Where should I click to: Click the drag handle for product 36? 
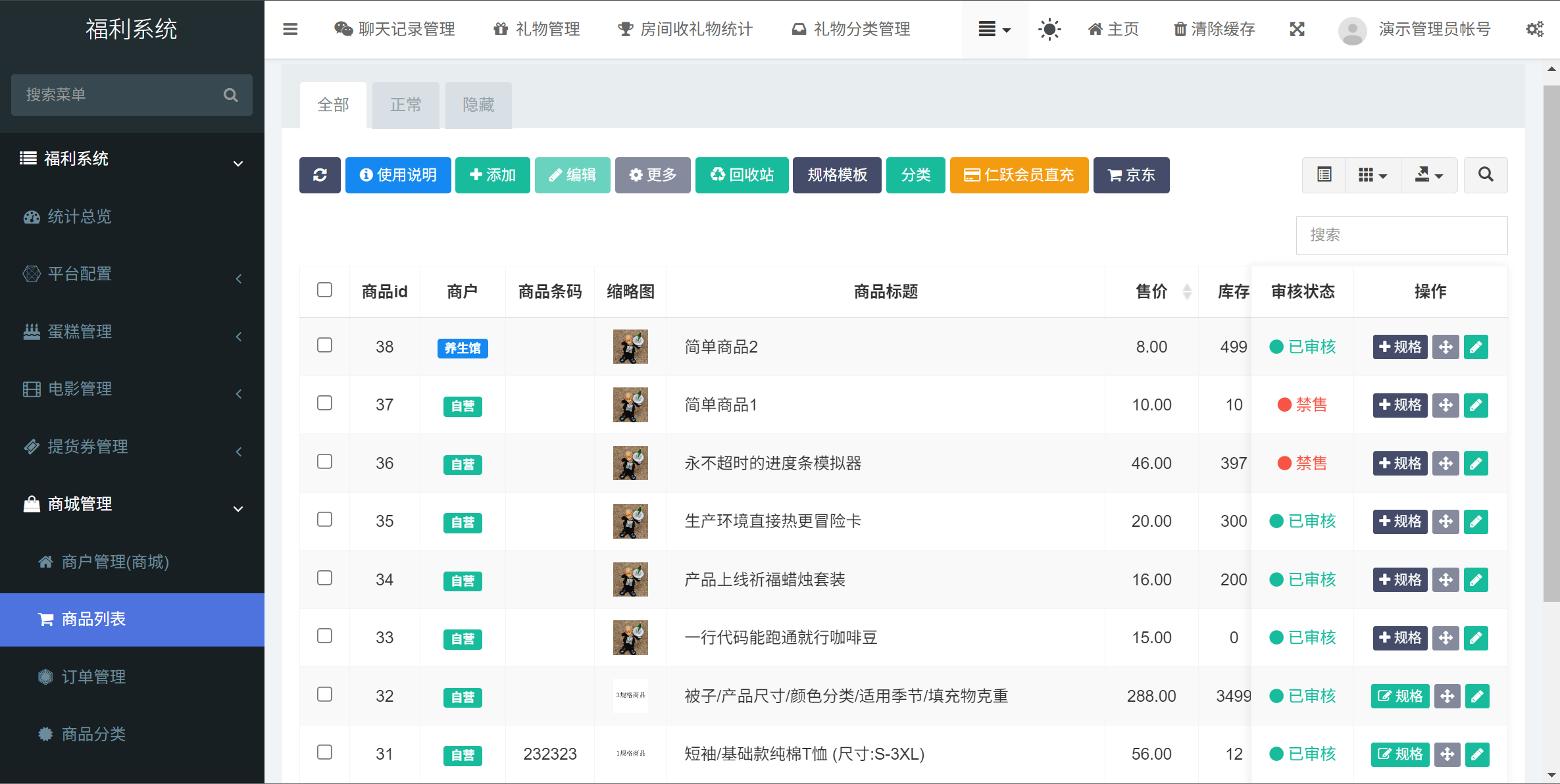coord(1446,463)
